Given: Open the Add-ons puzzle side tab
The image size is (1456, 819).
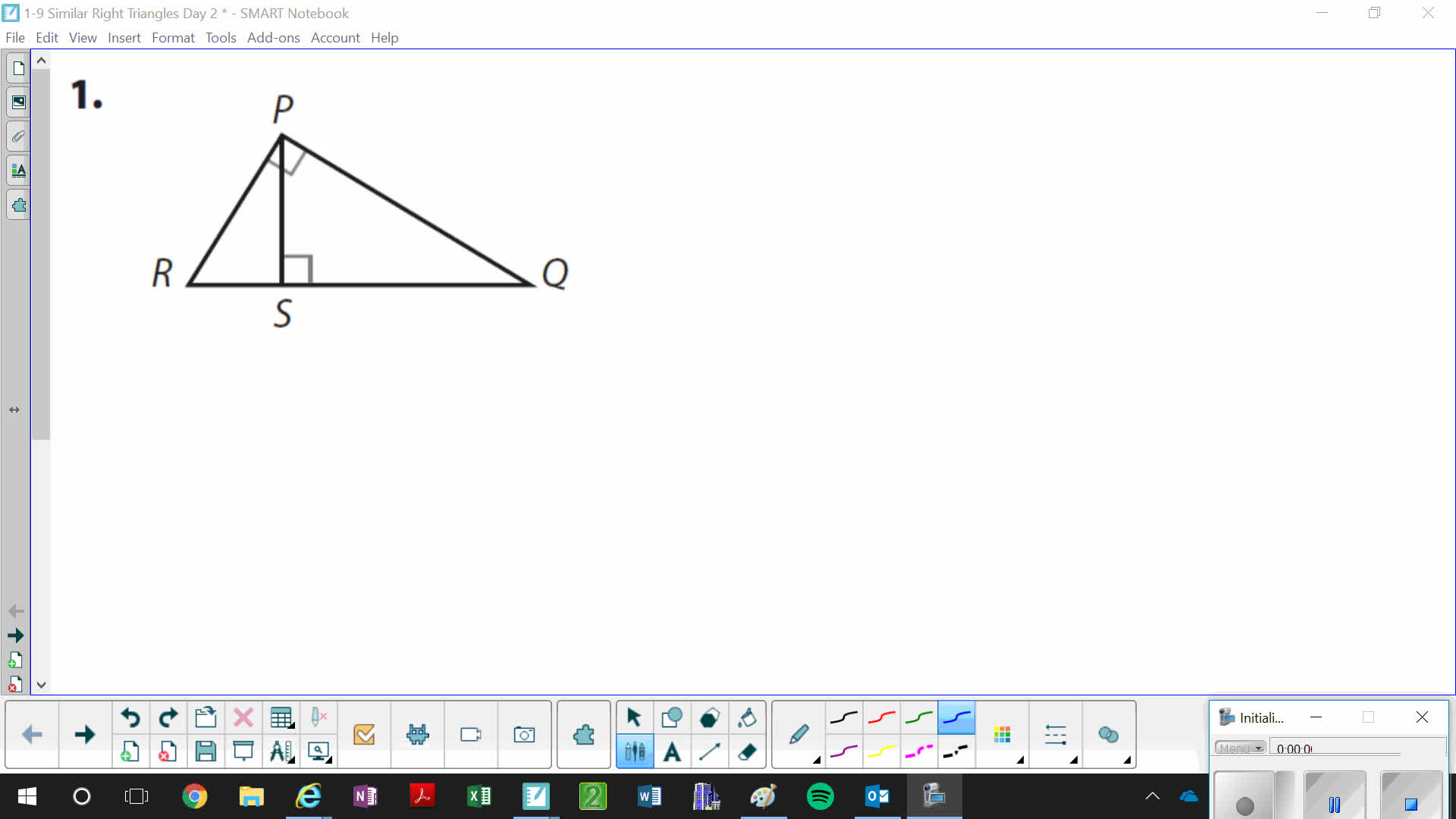Looking at the screenshot, I should pyautogui.click(x=18, y=205).
